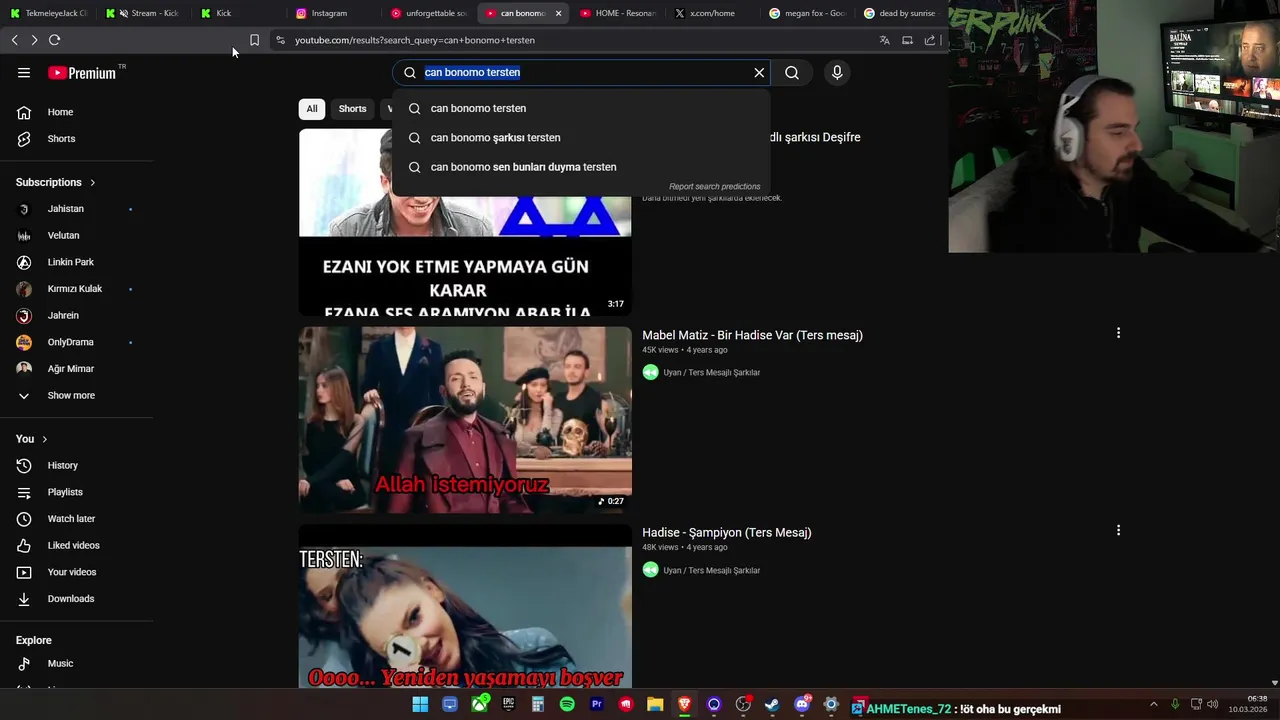
Task: Open Spotify from the taskbar
Action: point(567,705)
